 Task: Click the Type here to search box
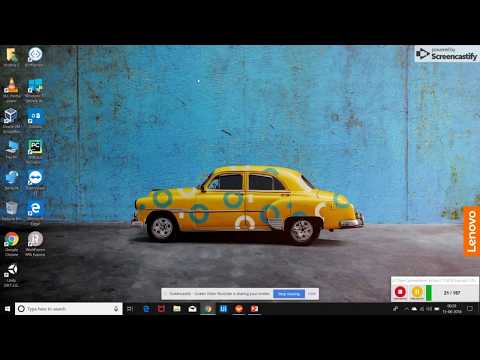pyautogui.click(x=69, y=309)
